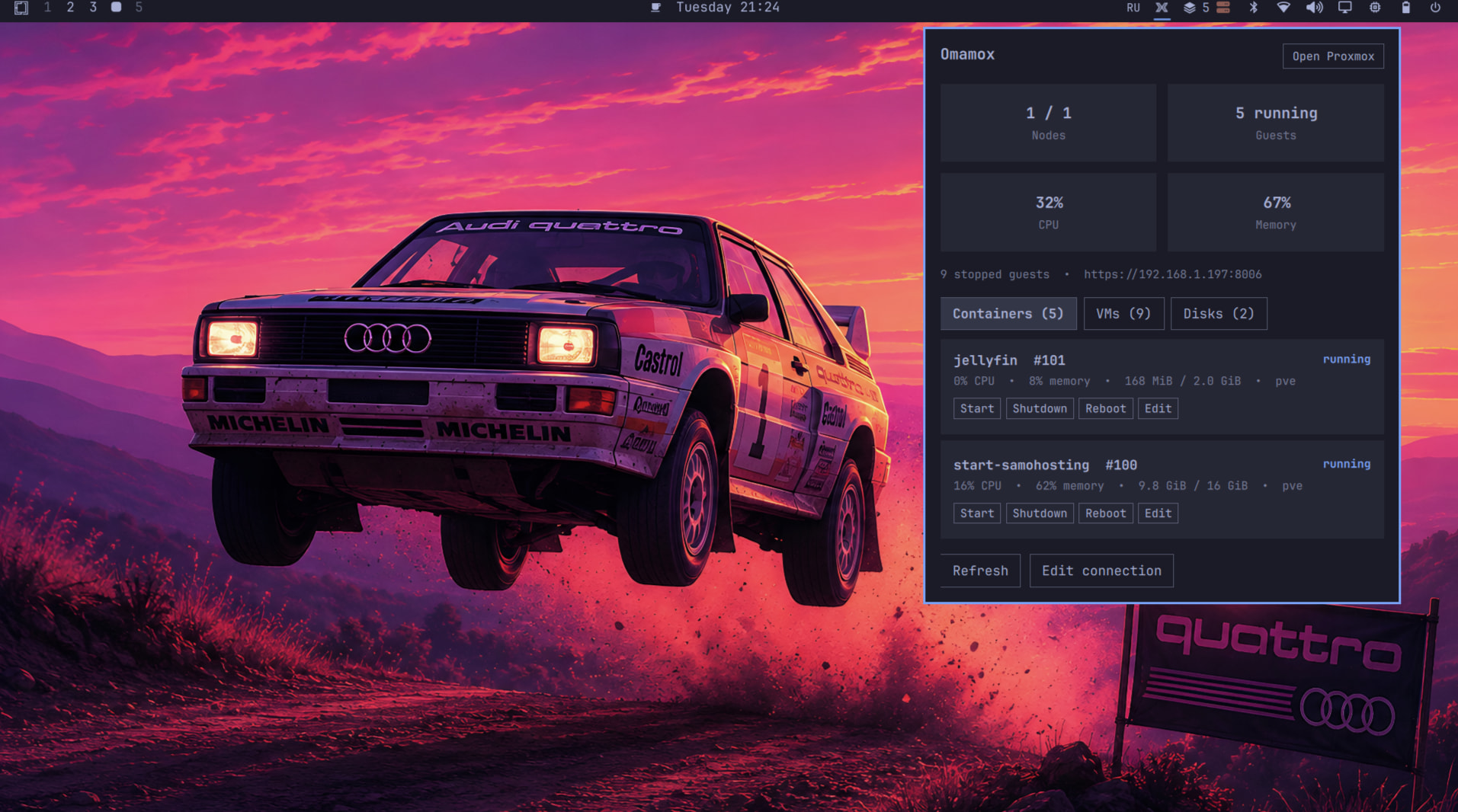This screenshot has width=1458, height=812.
Task: Reboot the jellyfin container
Action: (x=1106, y=408)
